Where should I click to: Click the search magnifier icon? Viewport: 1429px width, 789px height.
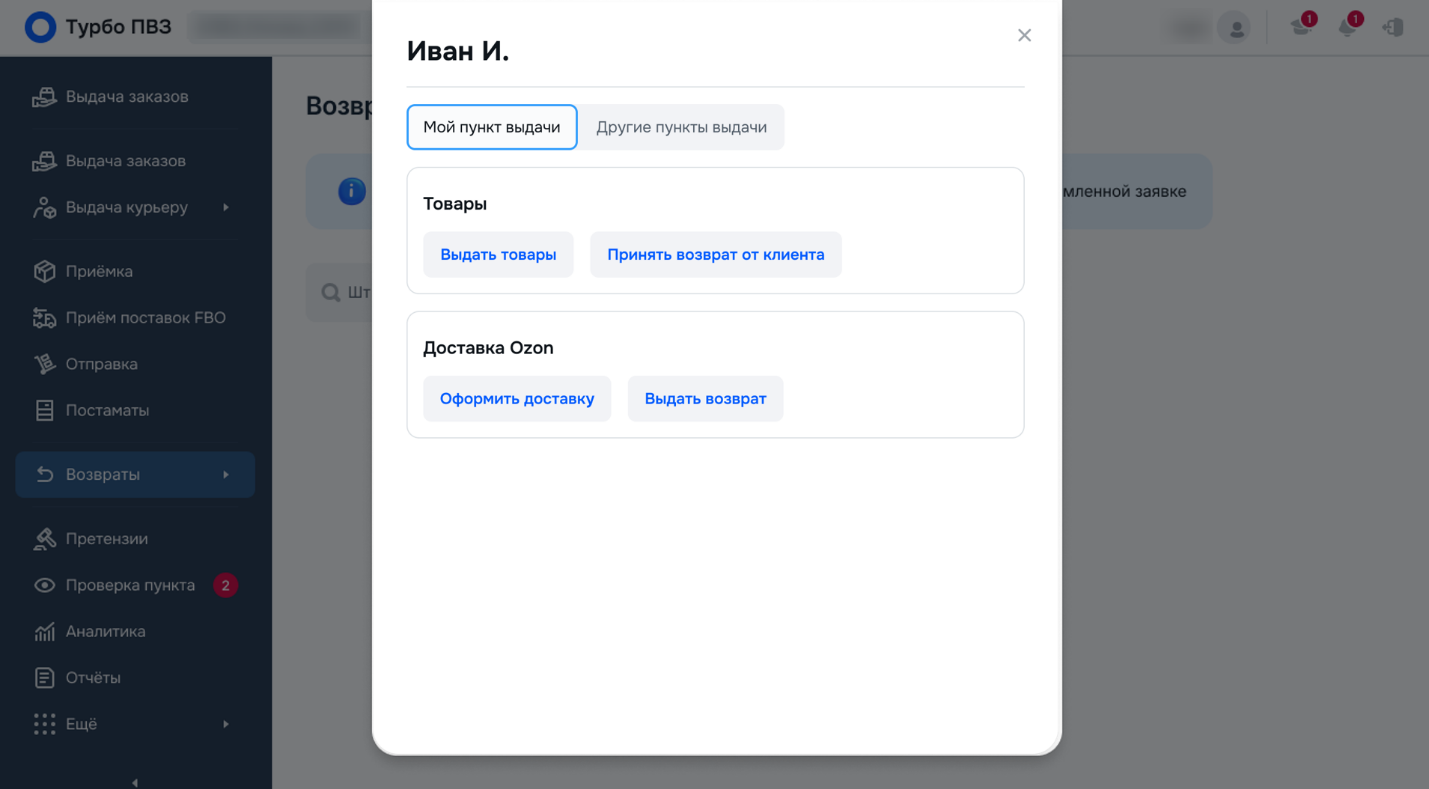[x=331, y=293]
